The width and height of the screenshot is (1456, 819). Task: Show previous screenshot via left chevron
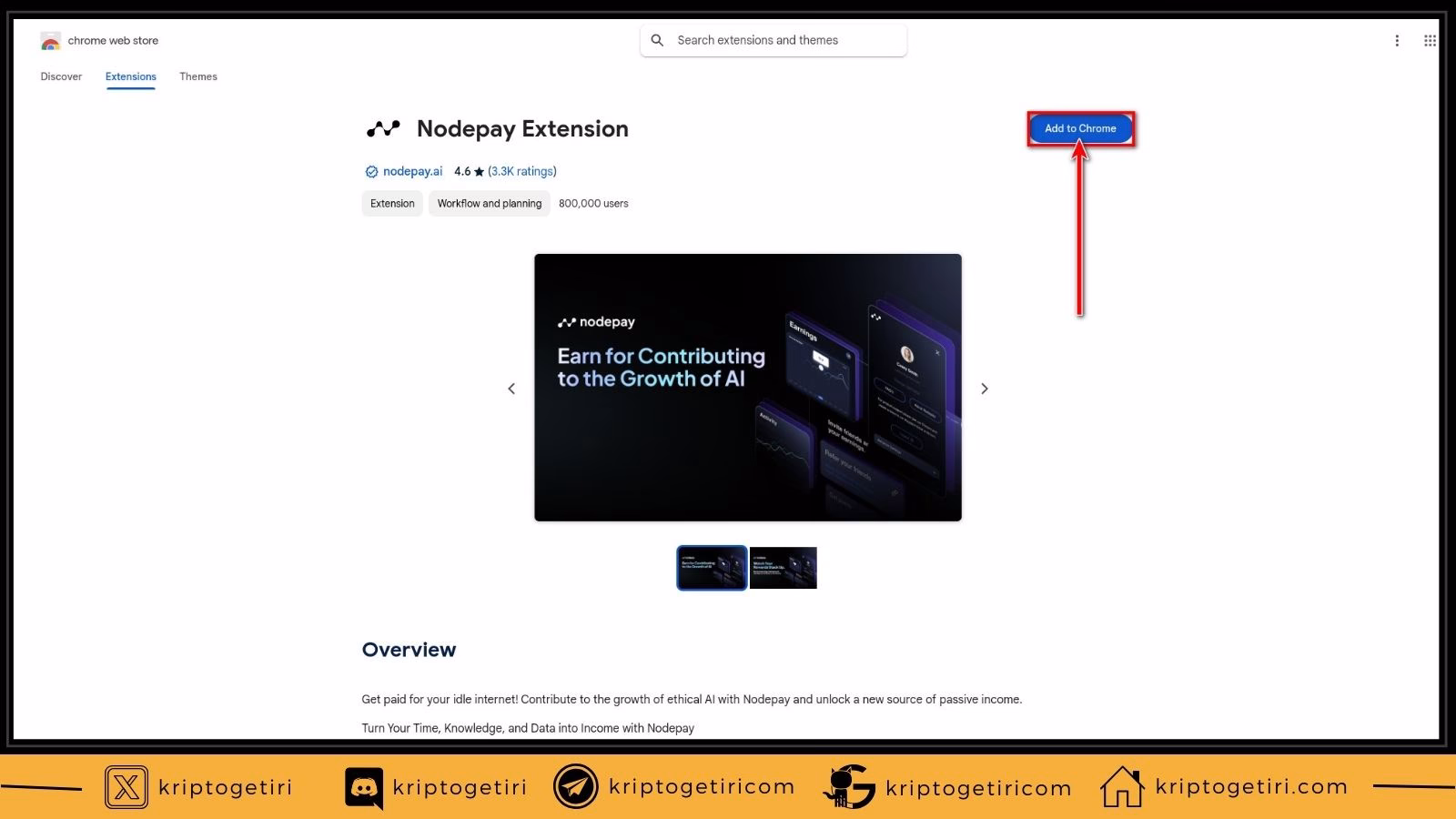pos(511,388)
